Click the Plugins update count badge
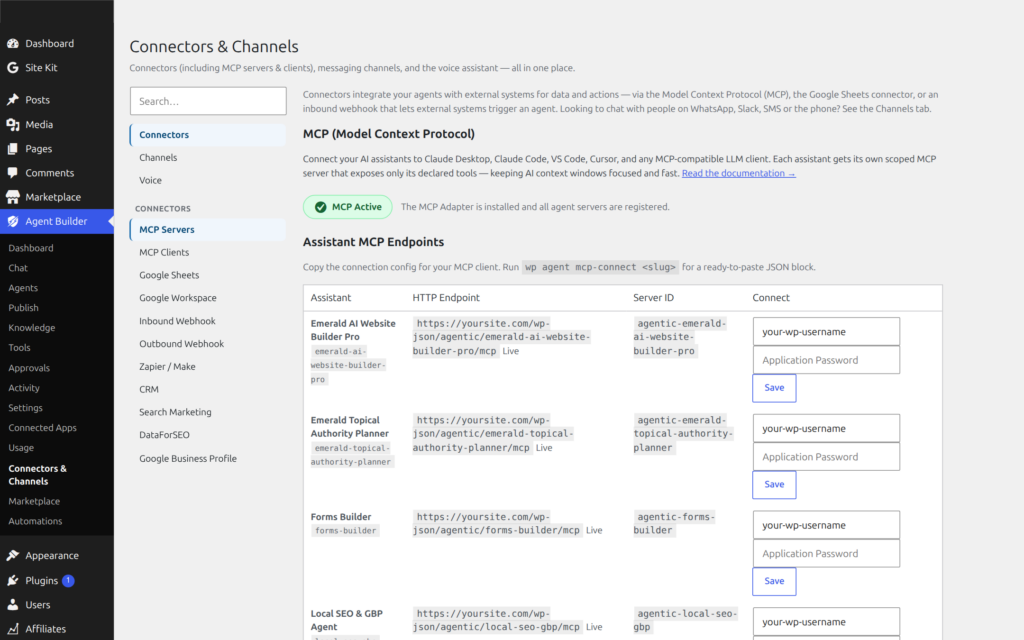1024x640 pixels. [x=68, y=580]
